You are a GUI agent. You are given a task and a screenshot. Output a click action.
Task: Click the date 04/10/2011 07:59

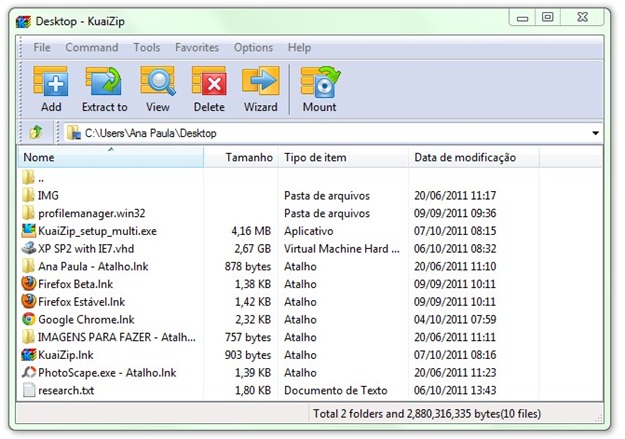pyautogui.click(x=455, y=319)
